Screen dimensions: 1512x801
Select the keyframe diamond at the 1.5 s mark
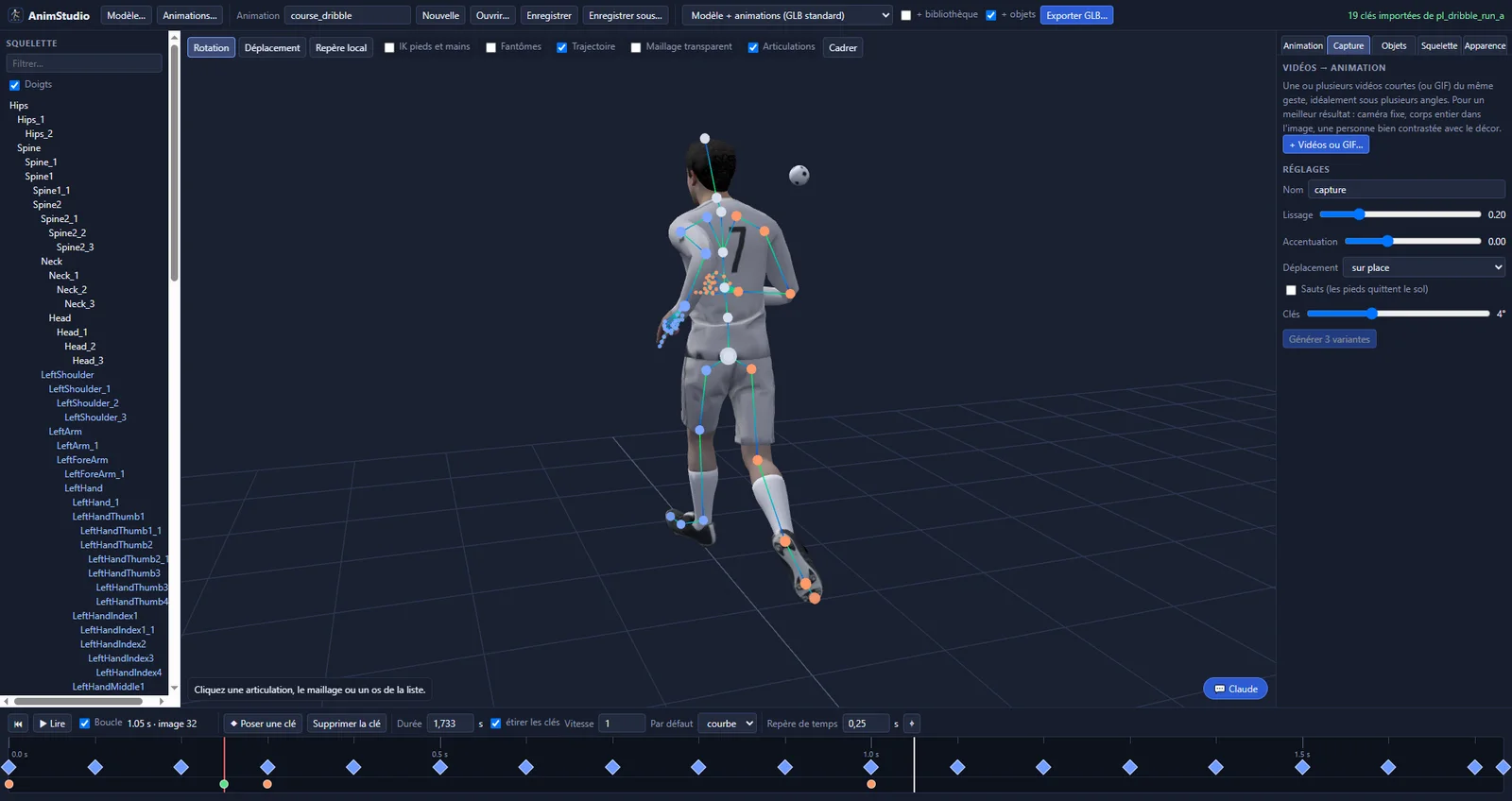coord(1302,767)
